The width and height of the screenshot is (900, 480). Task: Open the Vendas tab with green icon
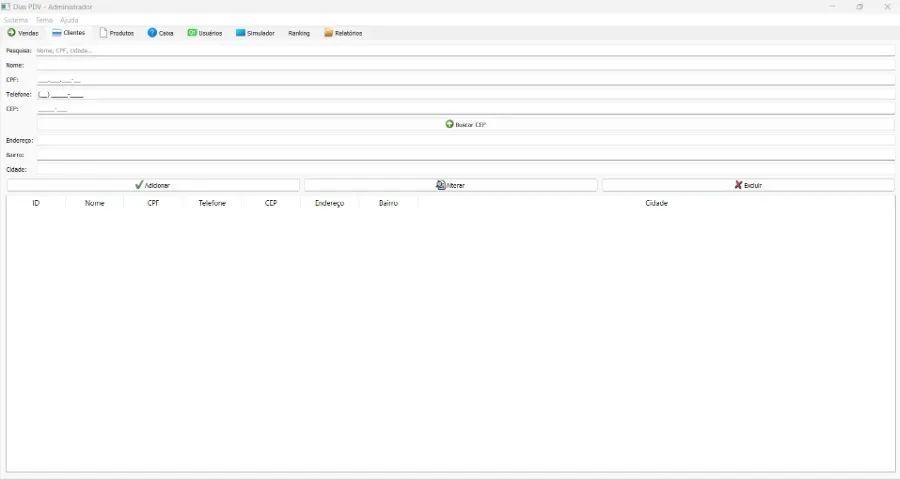(x=23, y=33)
